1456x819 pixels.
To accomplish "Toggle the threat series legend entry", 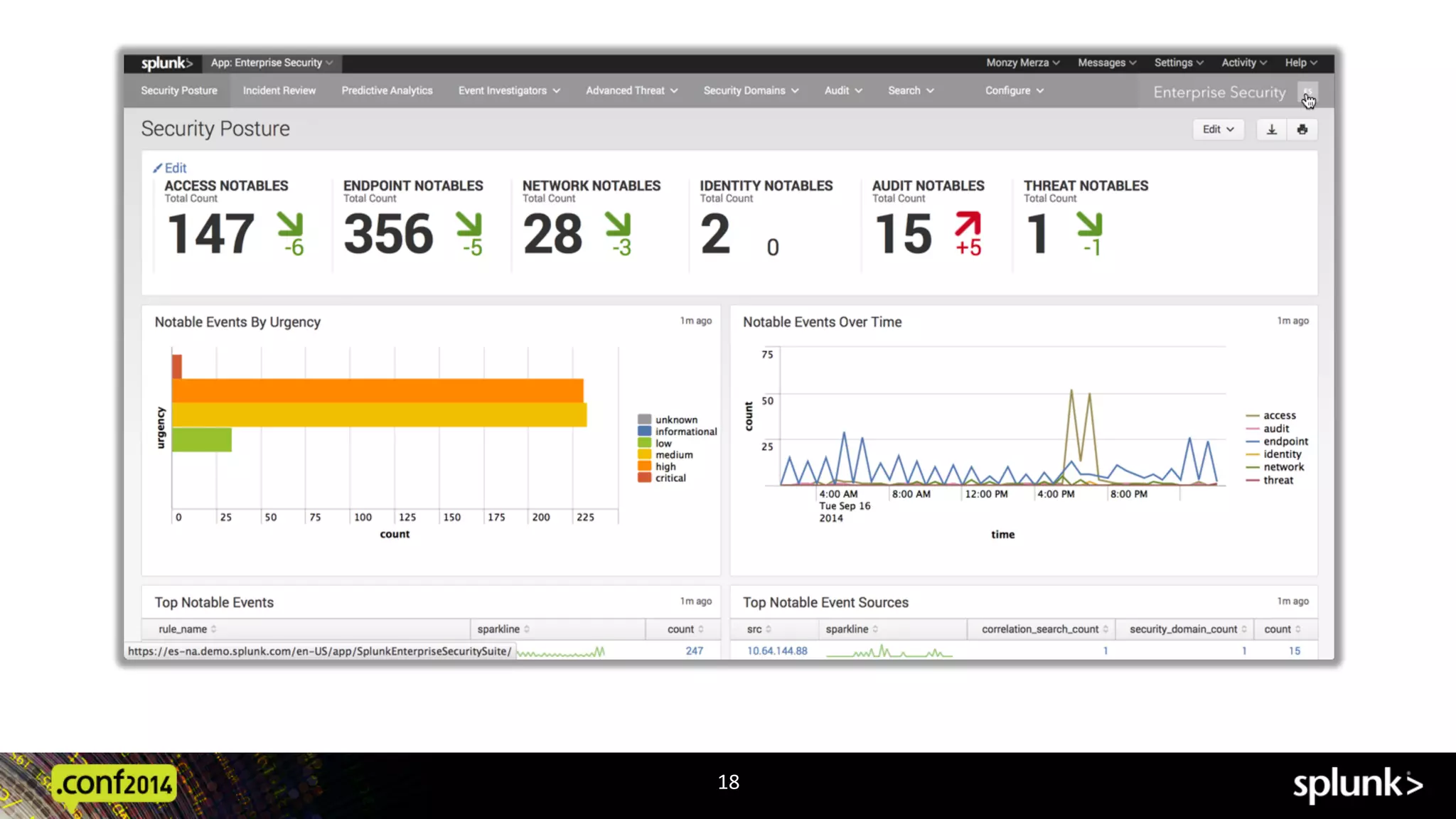I will [x=1278, y=481].
